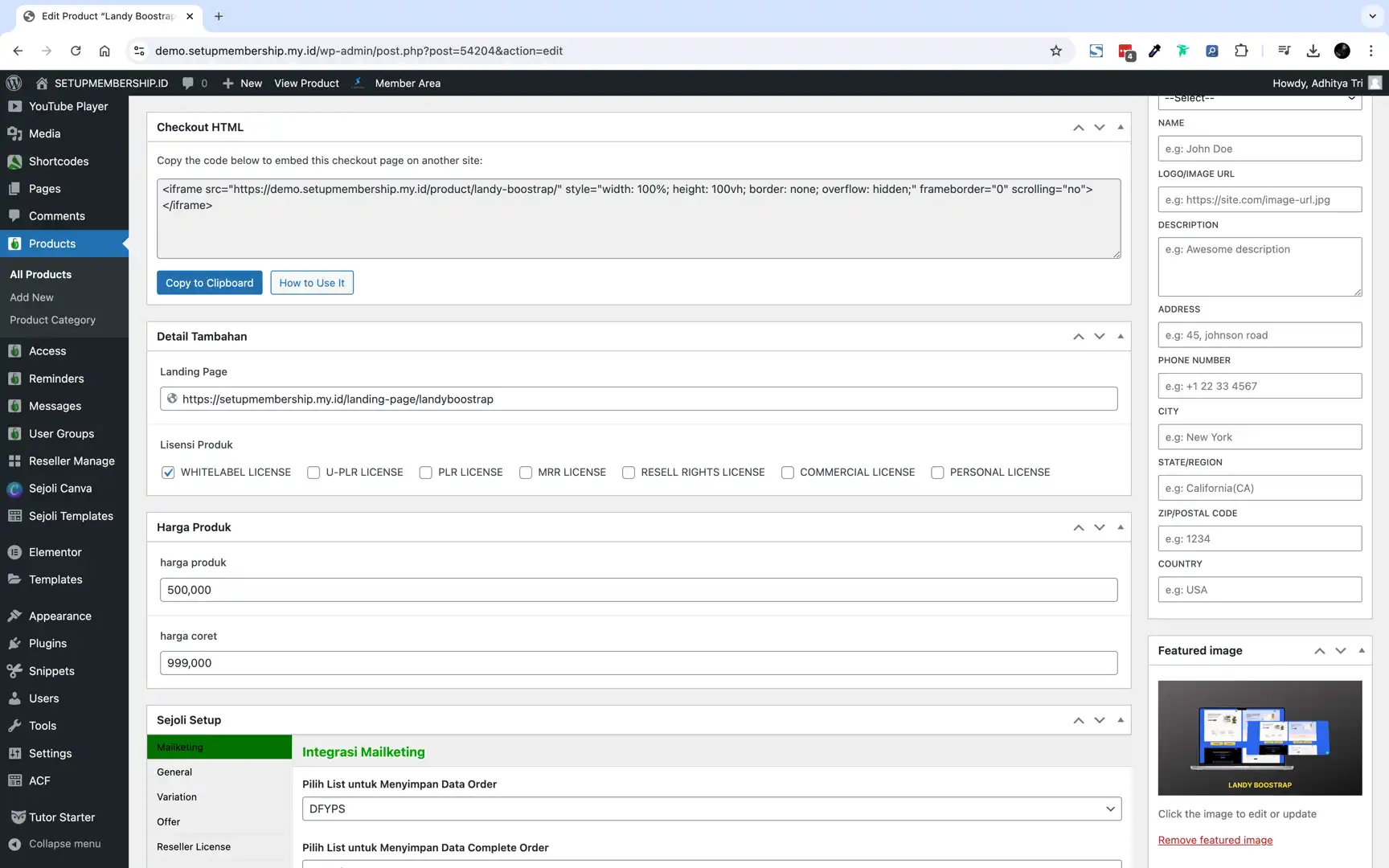Click the Copy to Clipboard button
The image size is (1389, 868).
click(x=209, y=282)
